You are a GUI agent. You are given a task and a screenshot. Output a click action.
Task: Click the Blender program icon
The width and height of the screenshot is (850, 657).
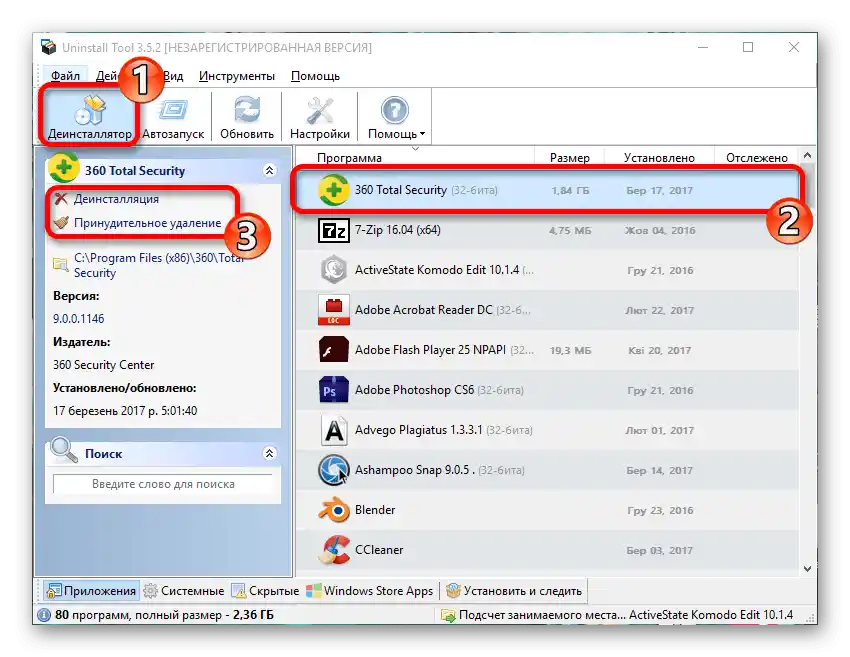click(x=333, y=510)
